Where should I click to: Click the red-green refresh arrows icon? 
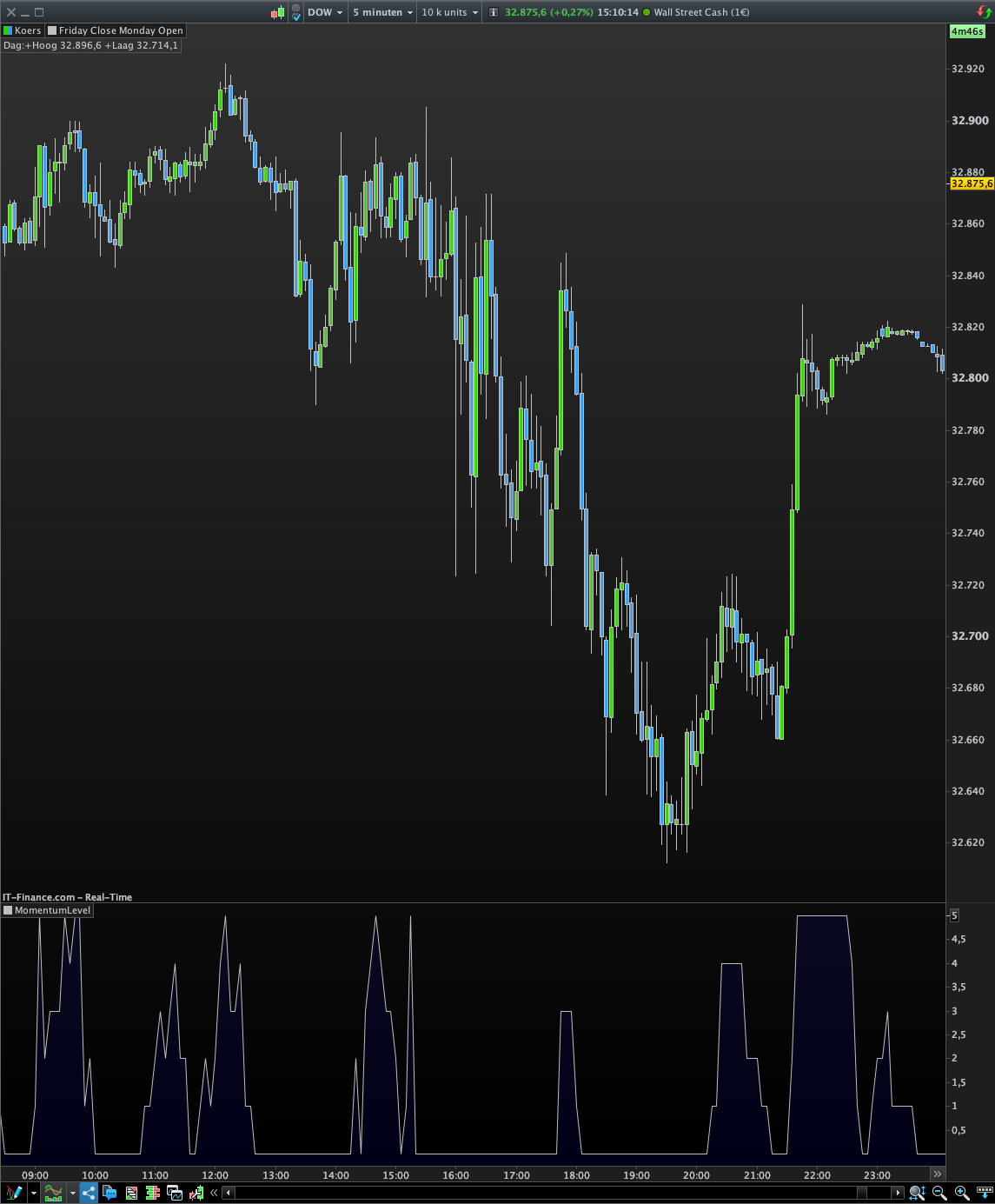[x=984, y=12]
